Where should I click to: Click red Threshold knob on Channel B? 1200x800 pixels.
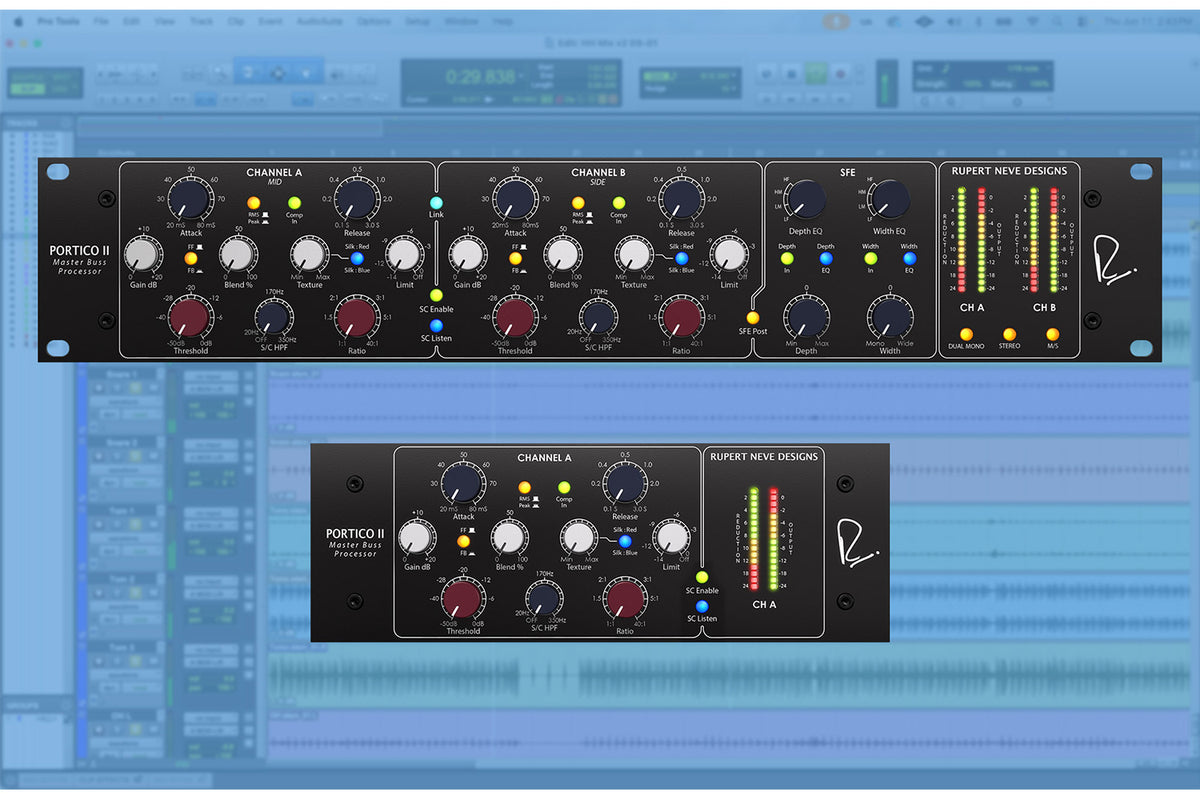click(515, 319)
